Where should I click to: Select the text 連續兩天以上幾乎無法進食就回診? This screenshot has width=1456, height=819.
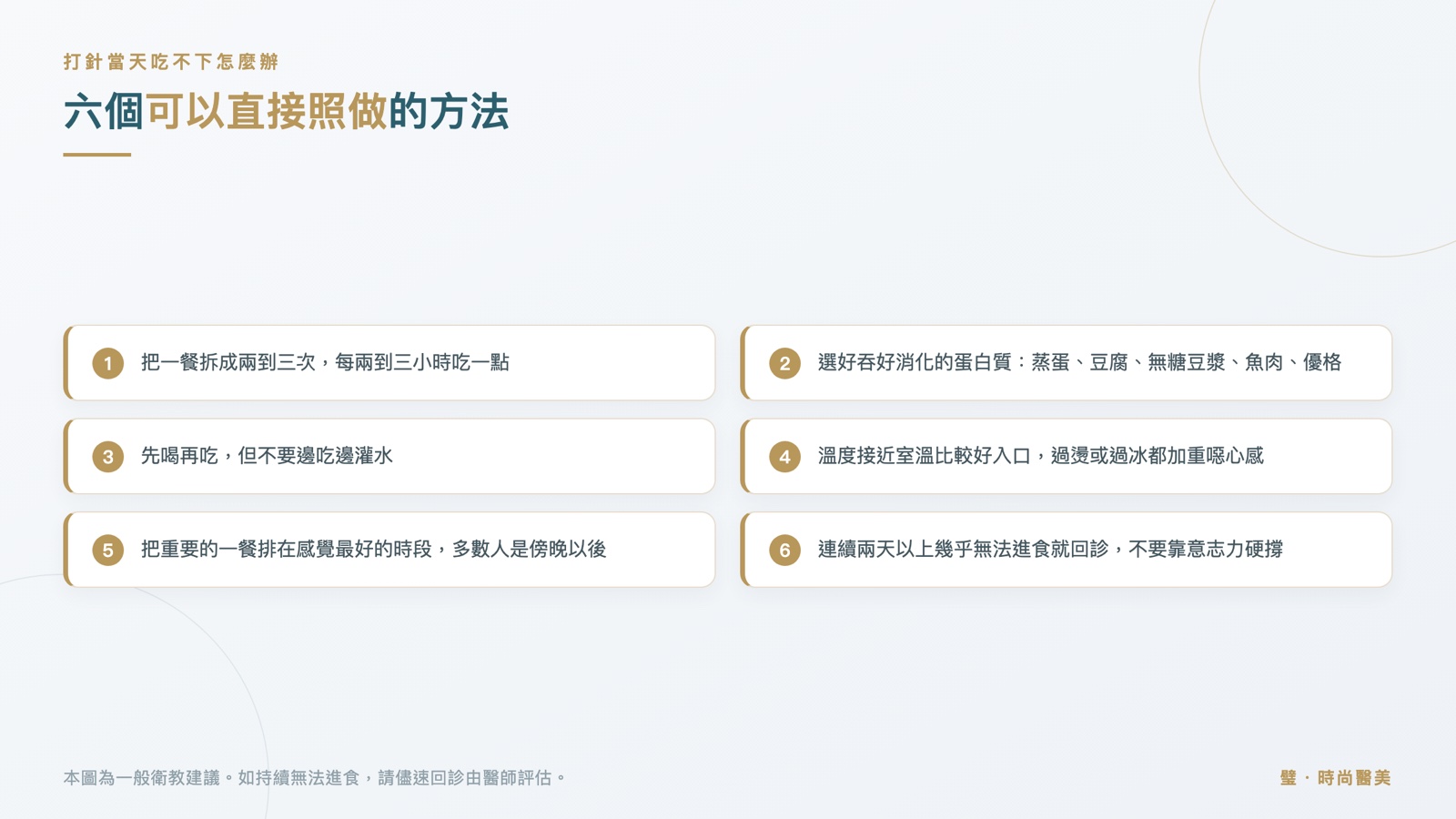point(964,549)
